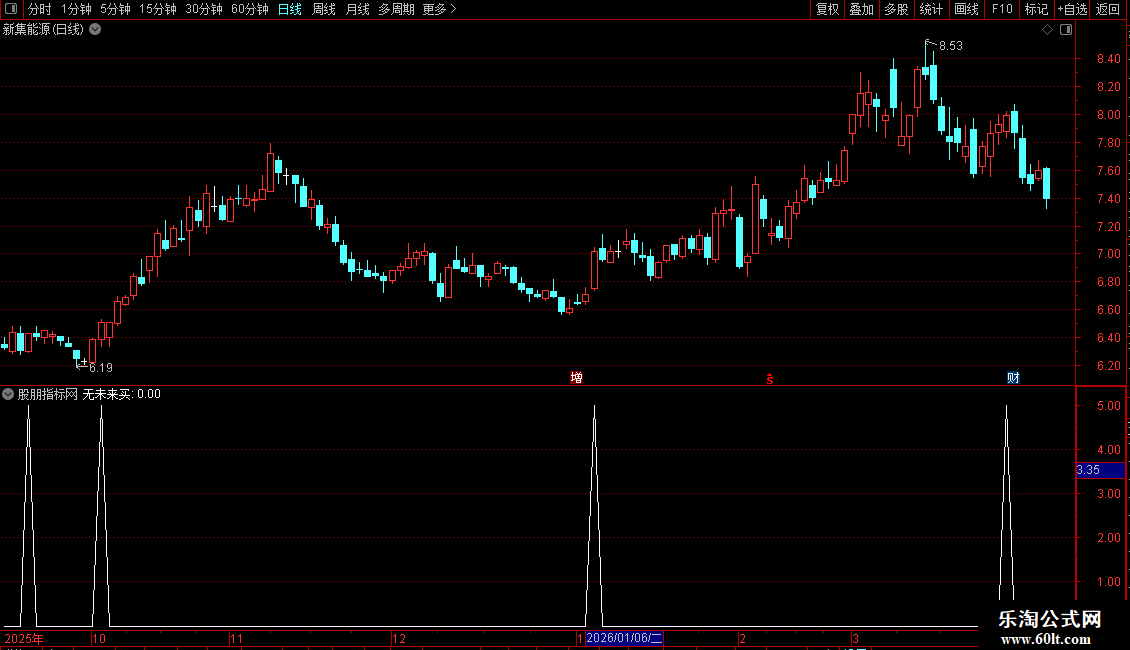1130x650 pixels.
Task: Click the 2025年 timeline label
Action: [24, 638]
